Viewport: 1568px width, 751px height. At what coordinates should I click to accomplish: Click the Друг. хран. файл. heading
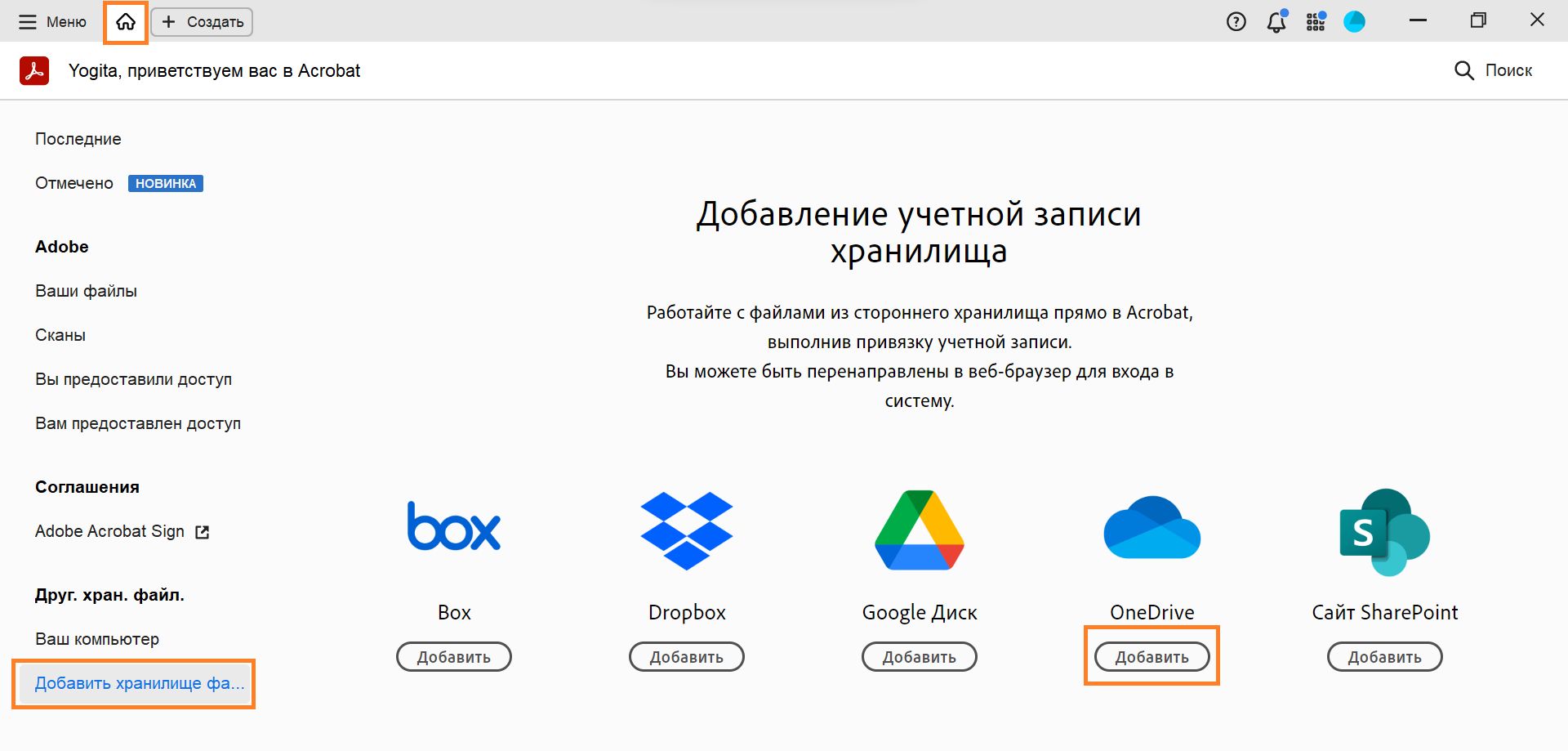[x=109, y=595]
